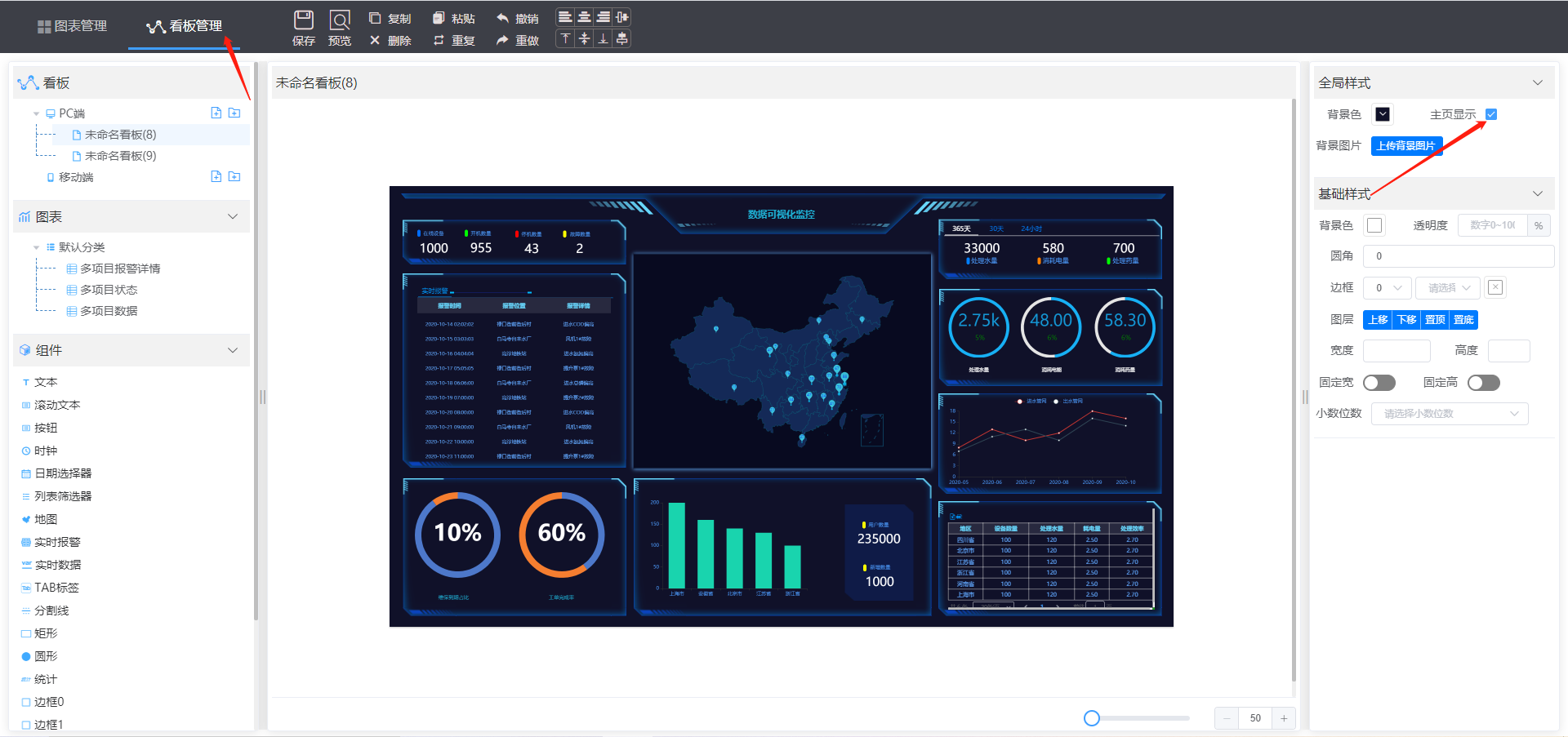The height and width of the screenshot is (737, 1568).
Task: Toggle the 固定宽 switch
Action: (1379, 383)
